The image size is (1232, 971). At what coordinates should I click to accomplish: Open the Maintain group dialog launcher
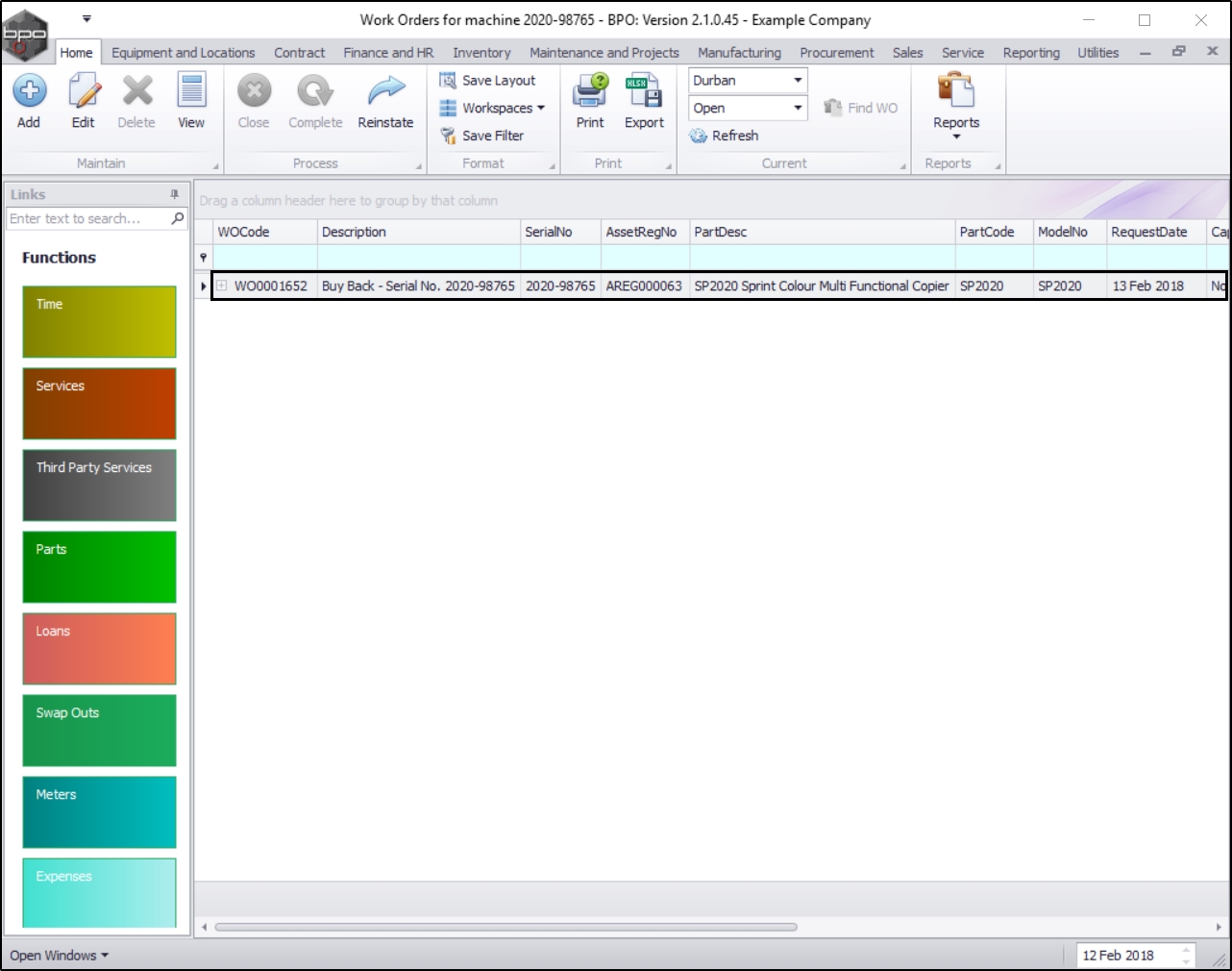(215, 166)
